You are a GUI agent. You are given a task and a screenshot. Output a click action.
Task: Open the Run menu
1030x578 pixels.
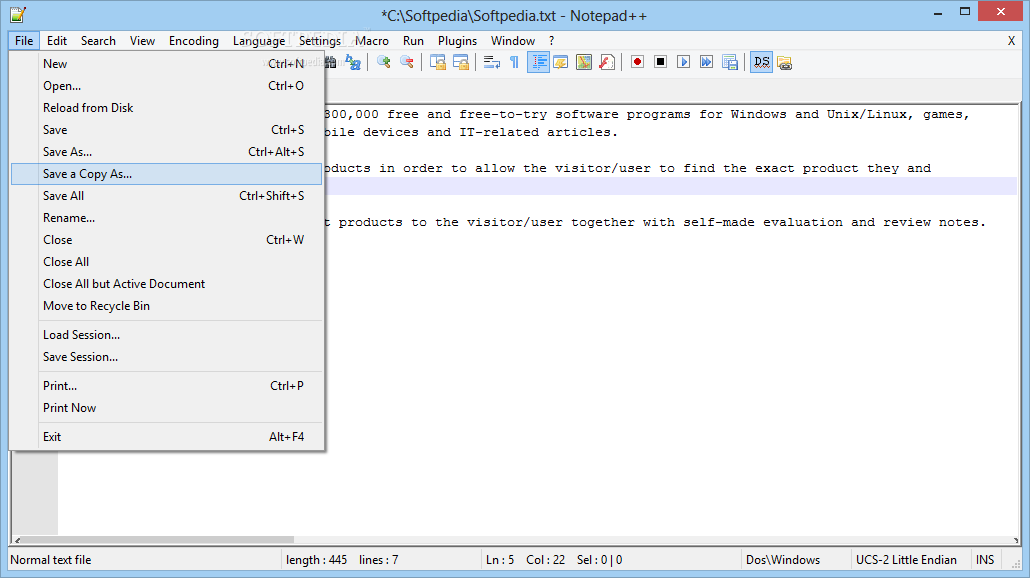coord(413,41)
